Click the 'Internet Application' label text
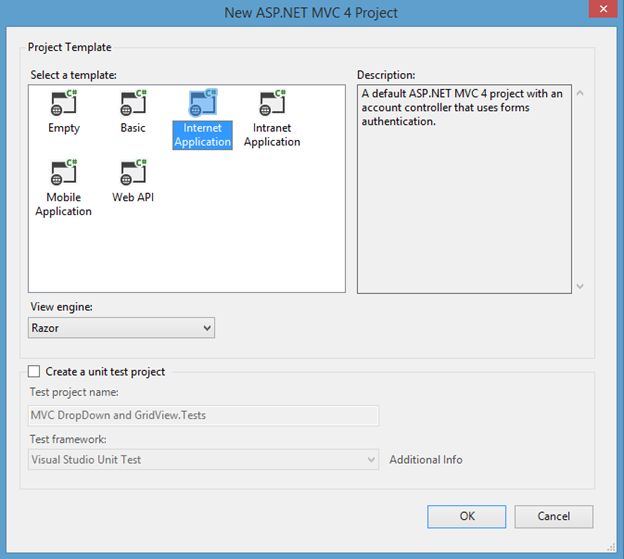Image resolution: width=624 pixels, height=559 pixels. [203, 135]
